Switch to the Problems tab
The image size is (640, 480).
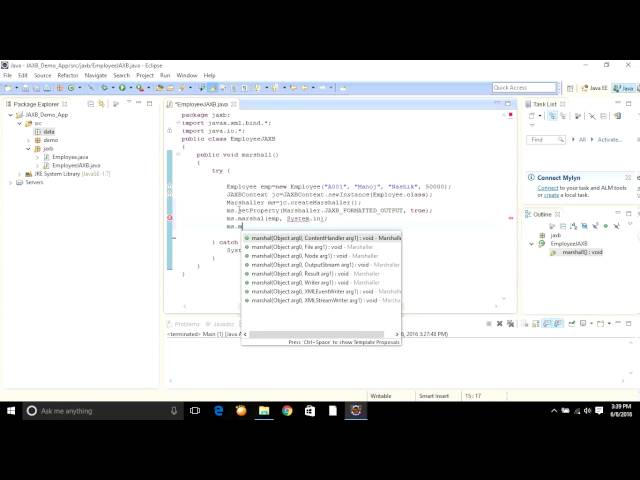coord(184,324)
